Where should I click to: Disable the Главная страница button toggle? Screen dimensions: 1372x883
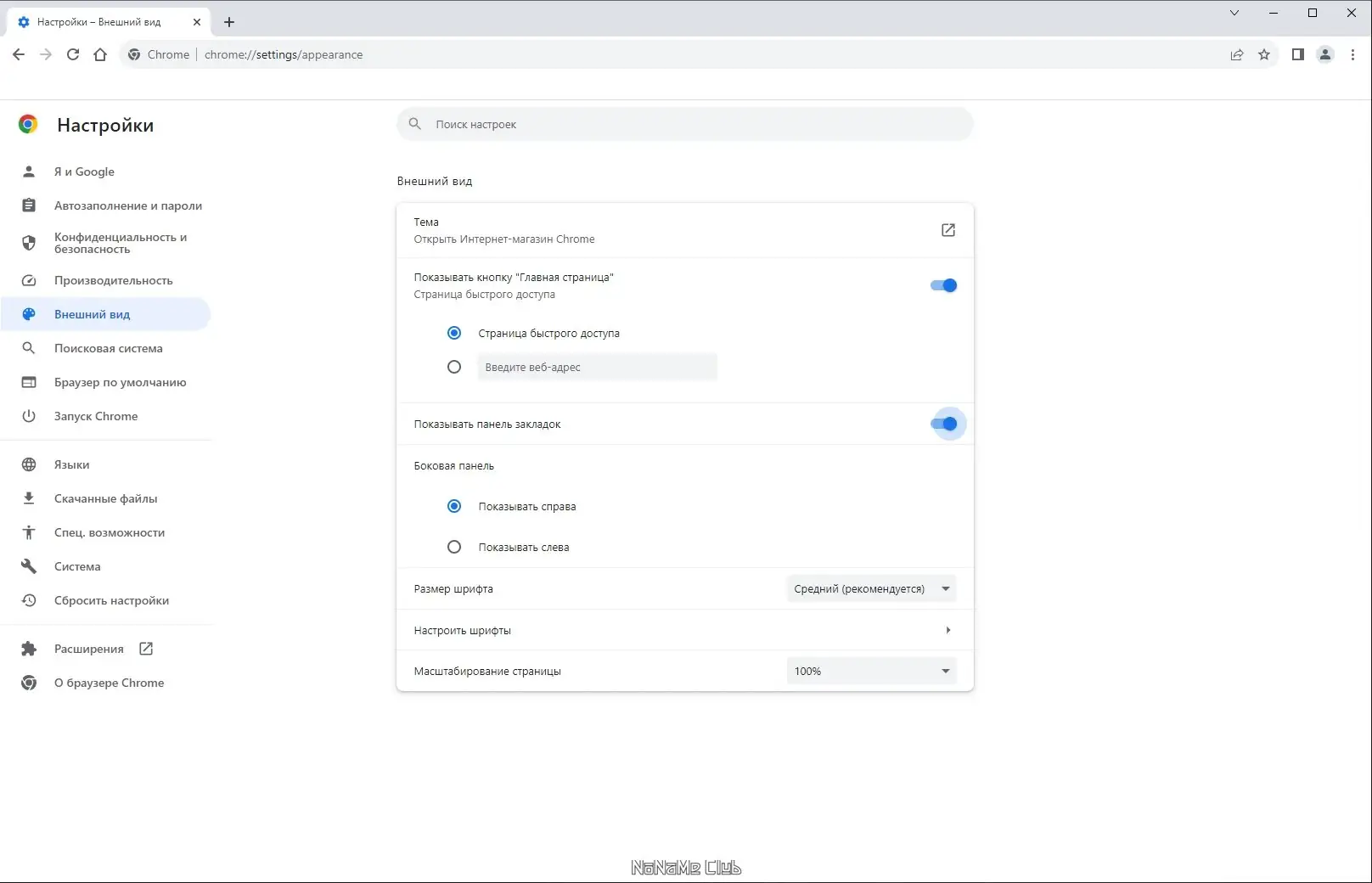coord(942,285)
